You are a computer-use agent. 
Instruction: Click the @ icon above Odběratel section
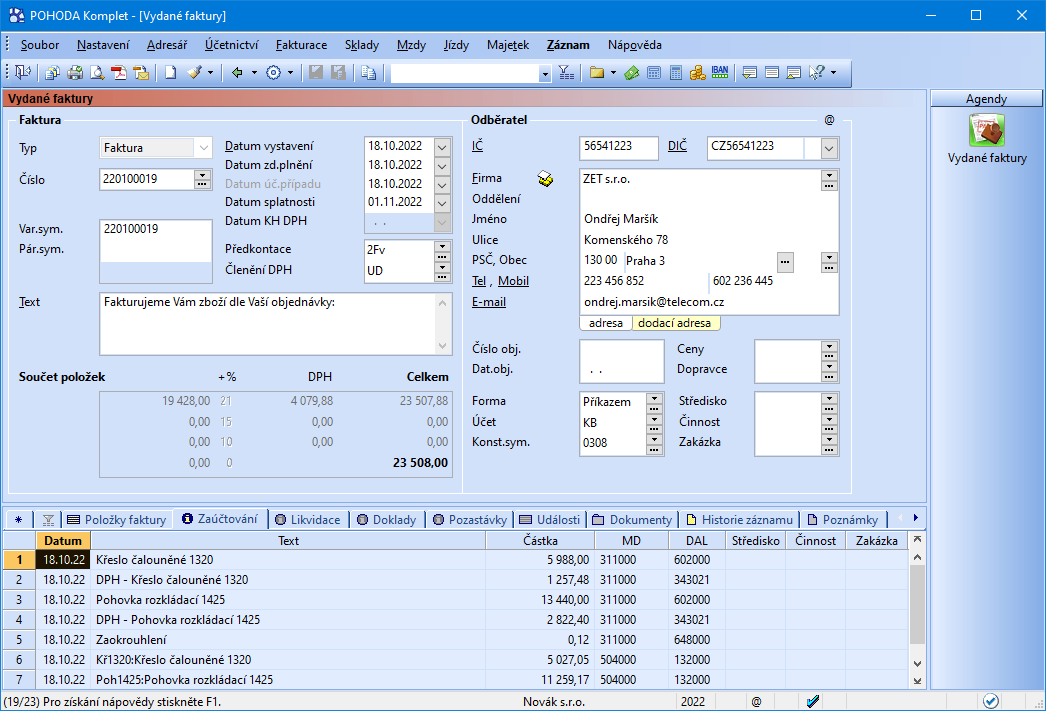(829, 120)
